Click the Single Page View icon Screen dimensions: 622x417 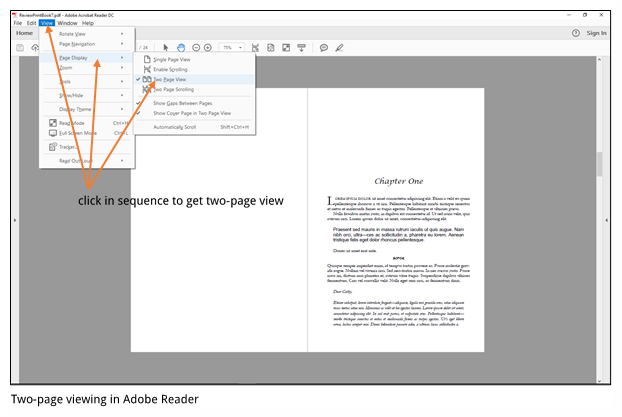146,60
